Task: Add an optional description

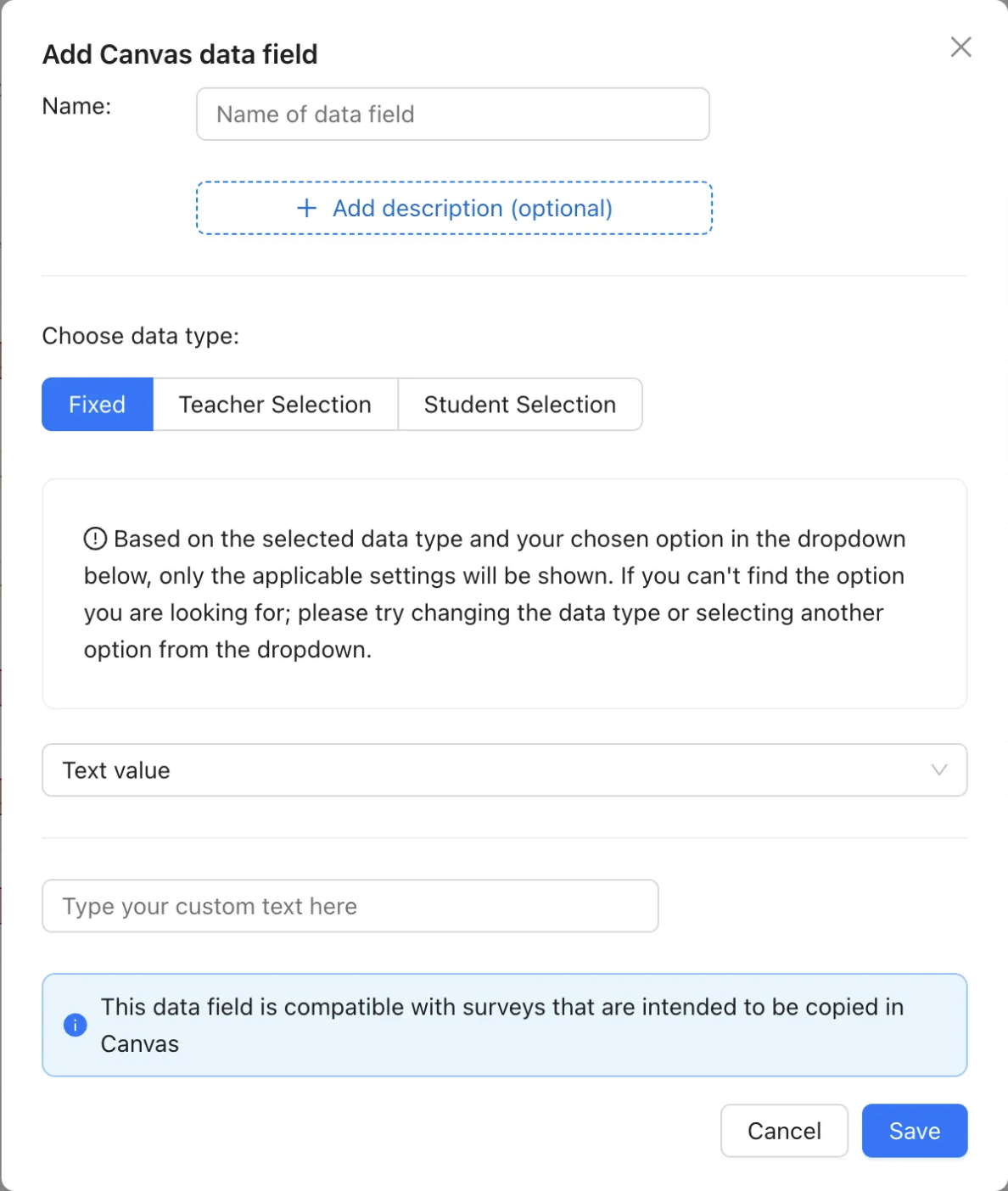Action: pyautogui.click(x=454, y=208)
